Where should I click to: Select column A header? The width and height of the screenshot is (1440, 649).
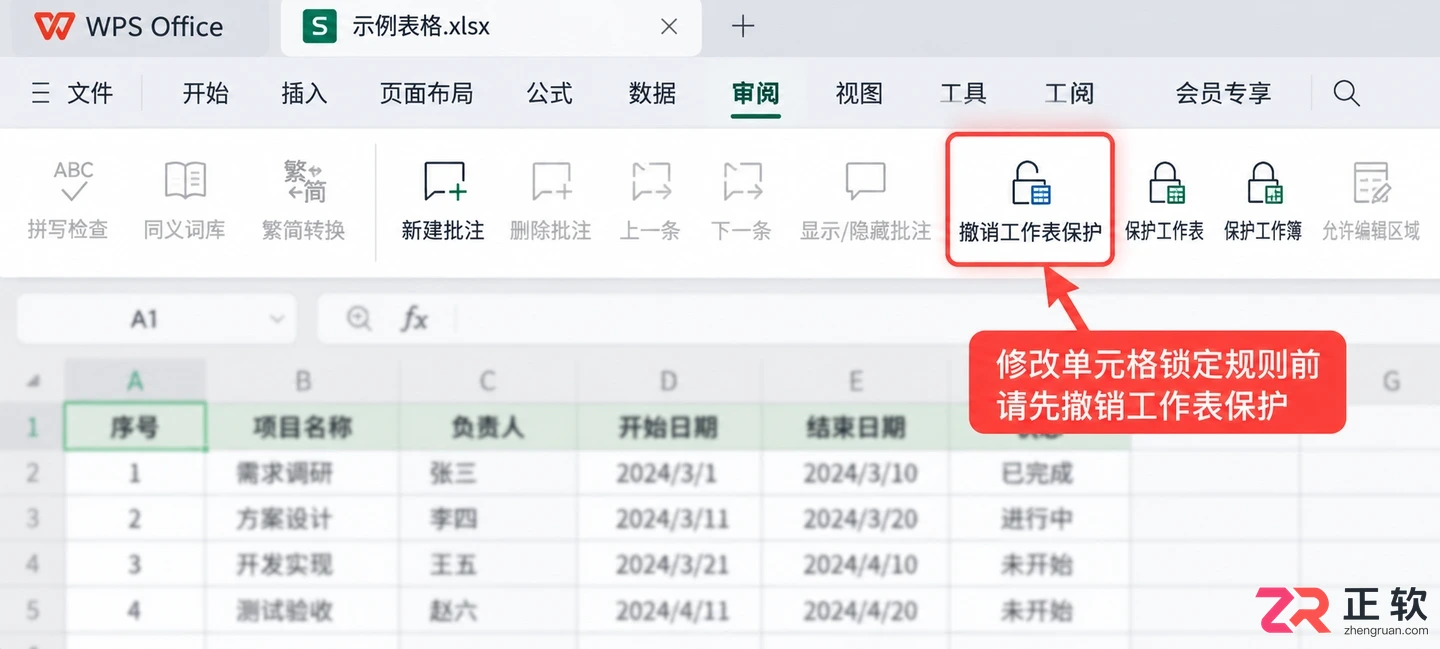(x=135, y=381)
